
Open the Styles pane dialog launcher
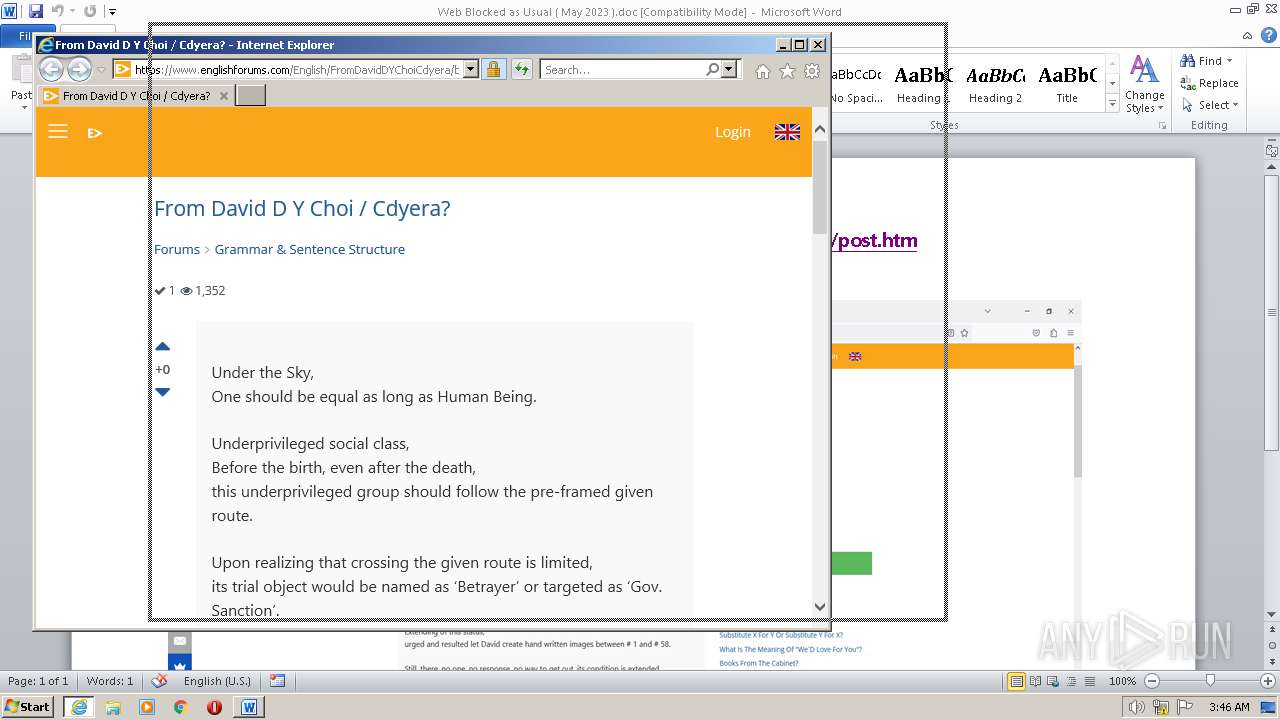[x=1163, y=126]
